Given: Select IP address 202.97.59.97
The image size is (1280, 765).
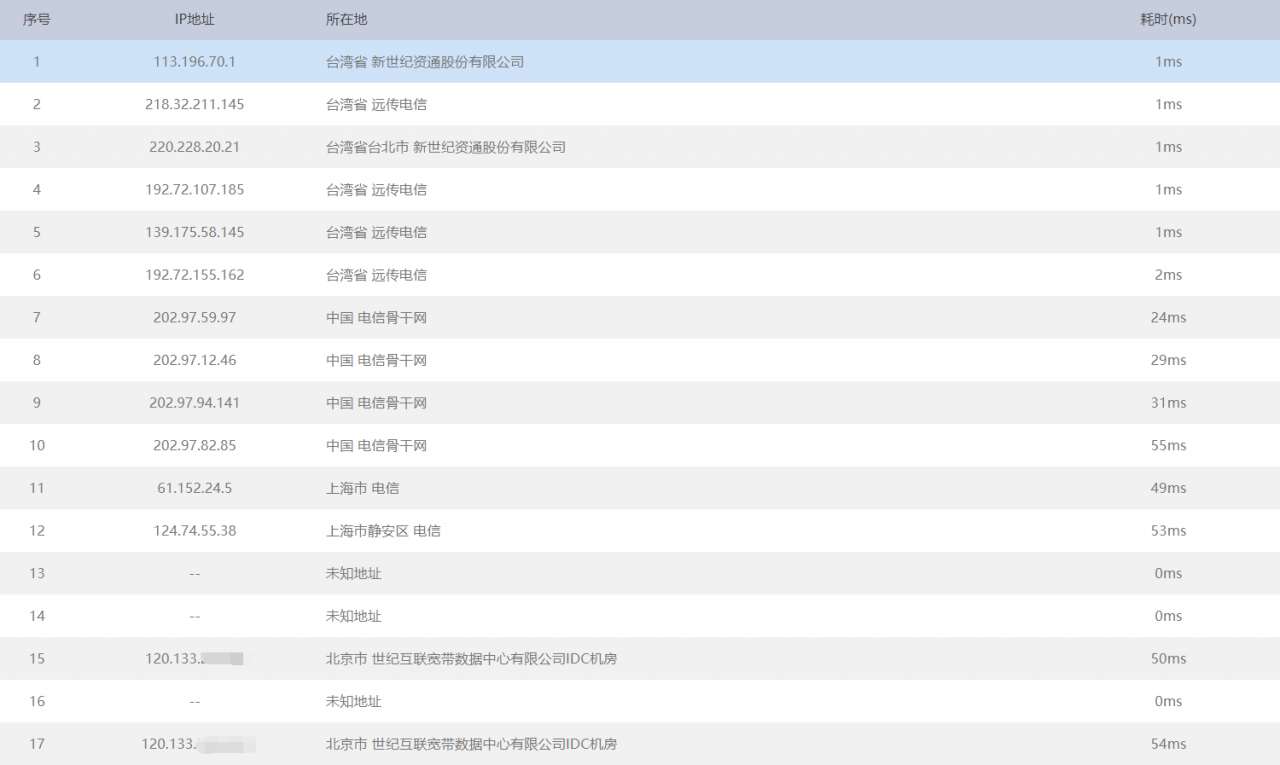Looking at the screenshot, I should pyautogui.click(x=194, y=318).
